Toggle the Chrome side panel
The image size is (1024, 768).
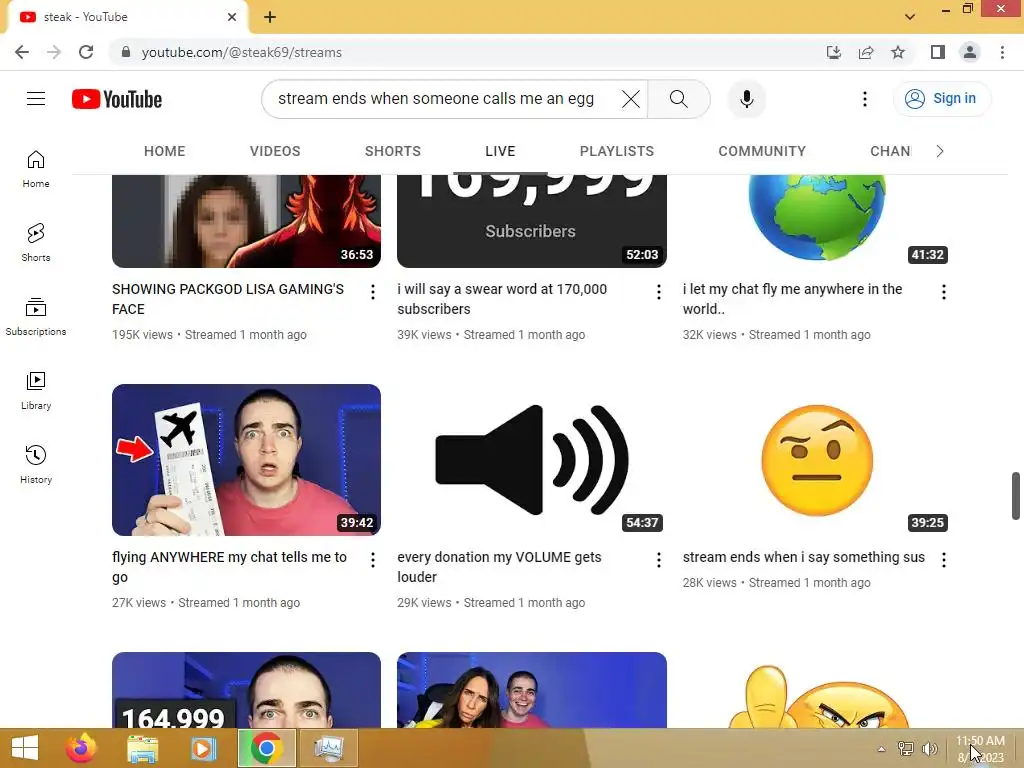938,52
